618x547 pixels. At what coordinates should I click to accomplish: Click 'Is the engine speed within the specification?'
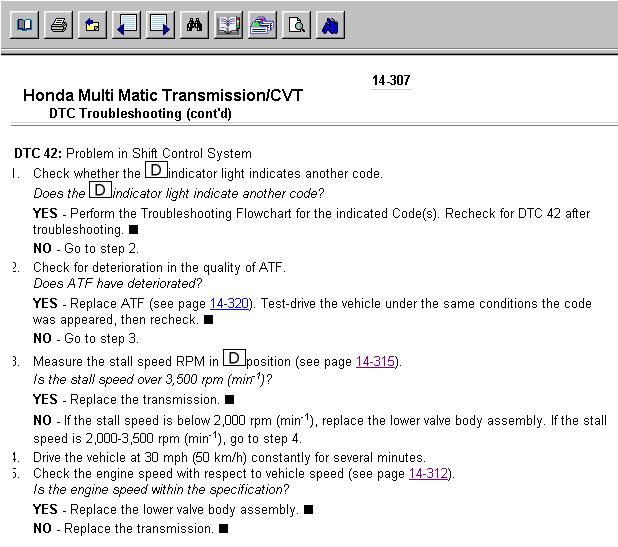point(161,489)
